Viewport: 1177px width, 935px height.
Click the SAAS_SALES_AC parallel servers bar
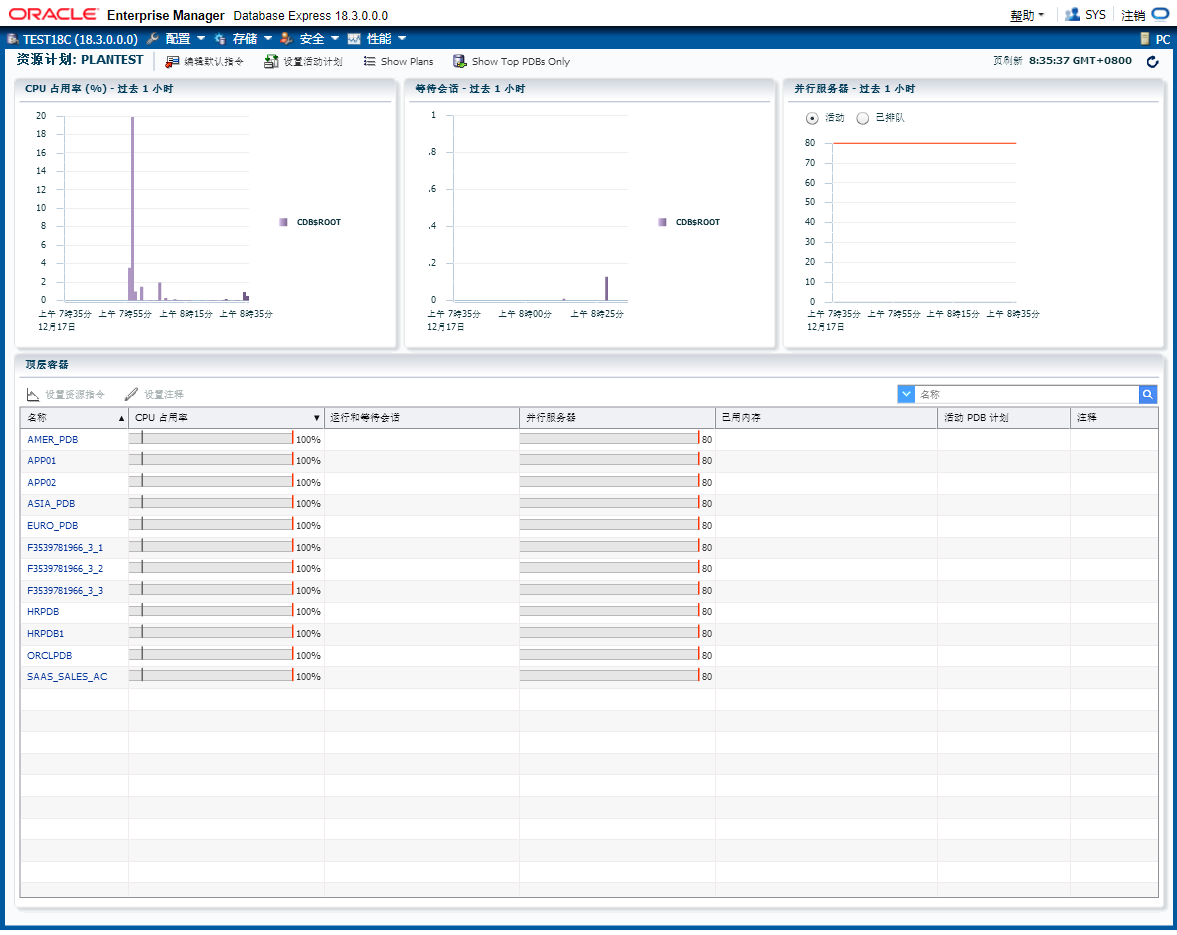610,675
